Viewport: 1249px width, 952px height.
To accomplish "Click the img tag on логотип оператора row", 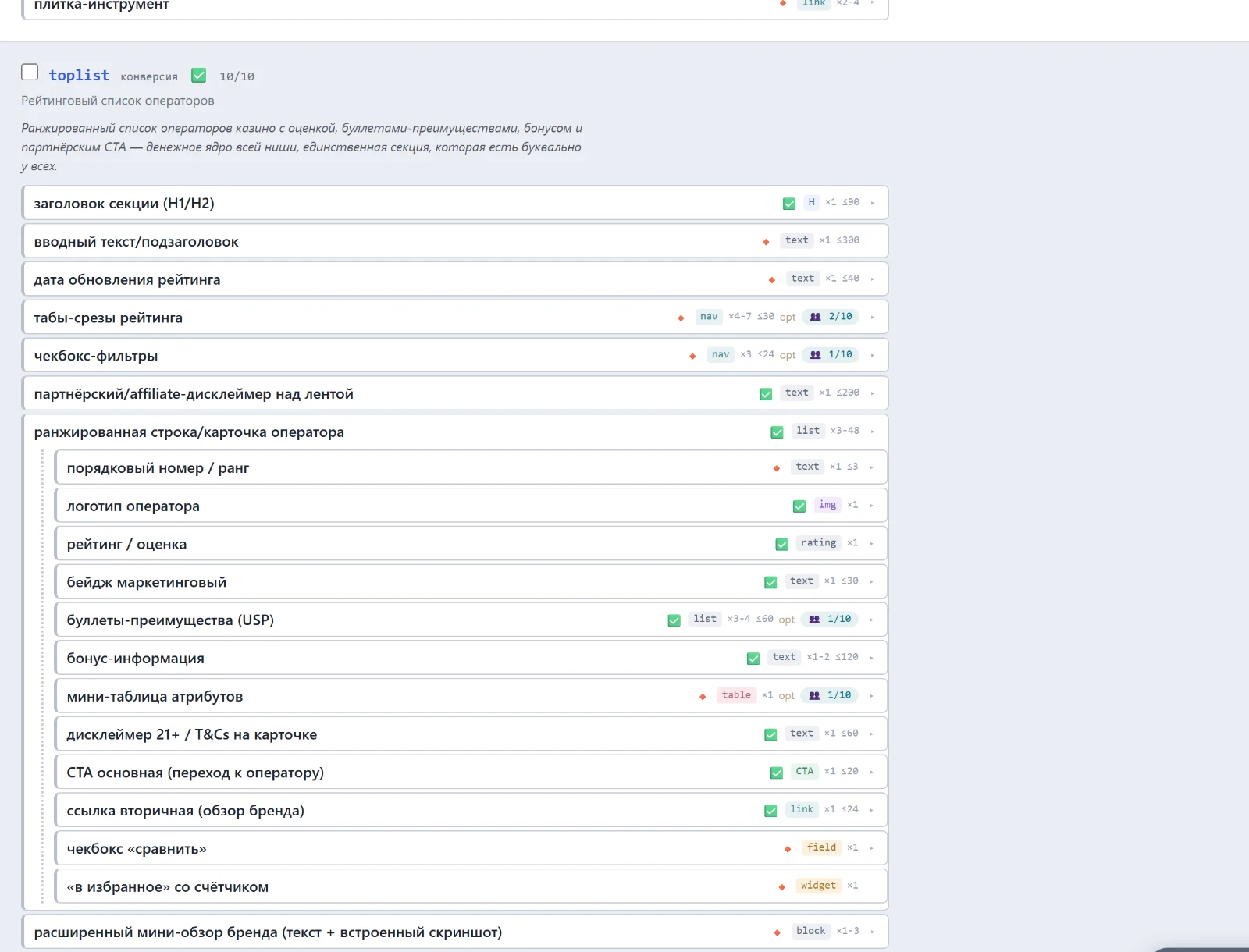I will [827, 505].
